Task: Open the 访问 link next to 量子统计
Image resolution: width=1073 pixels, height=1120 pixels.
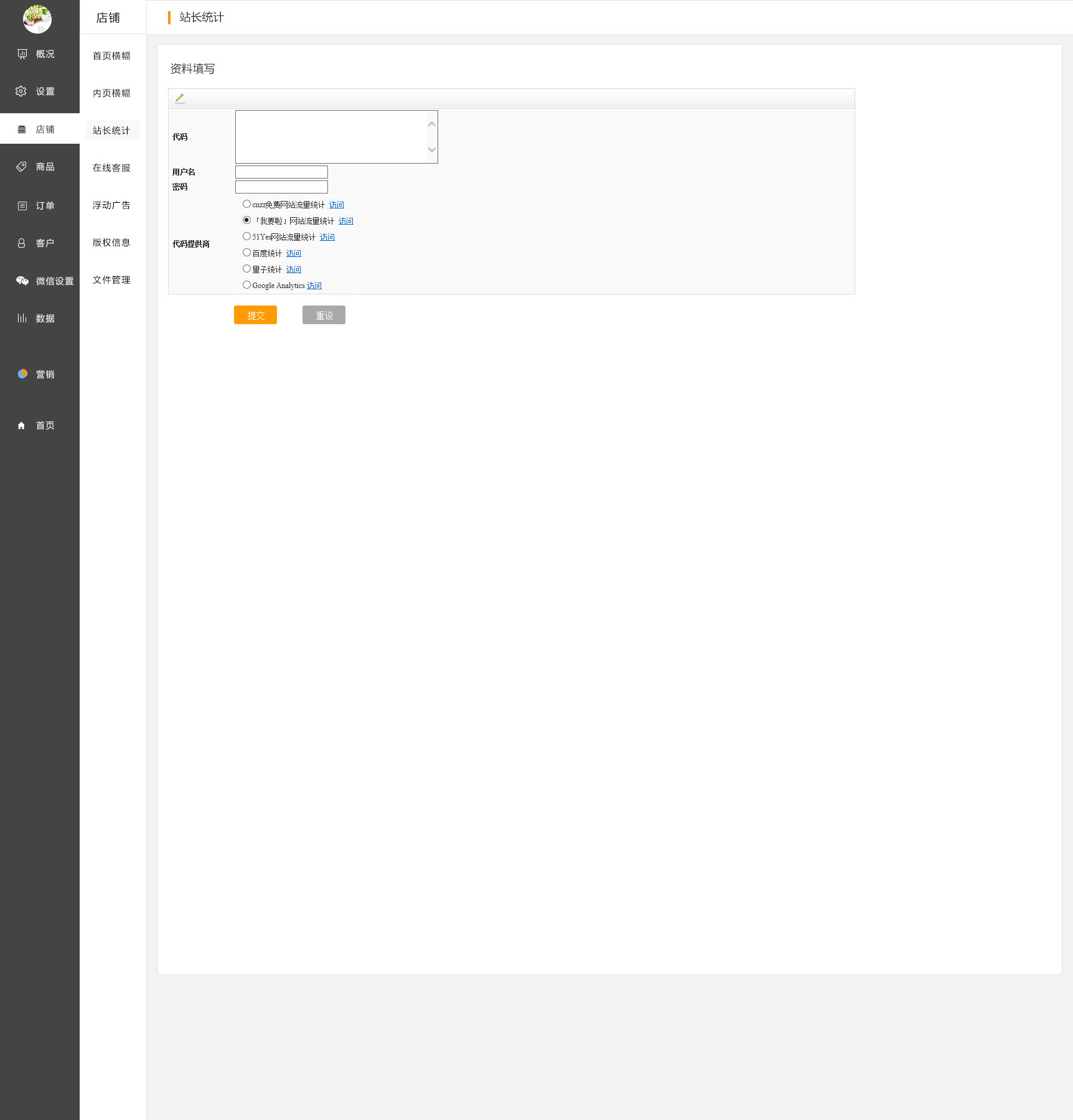Action: point(293,269)
